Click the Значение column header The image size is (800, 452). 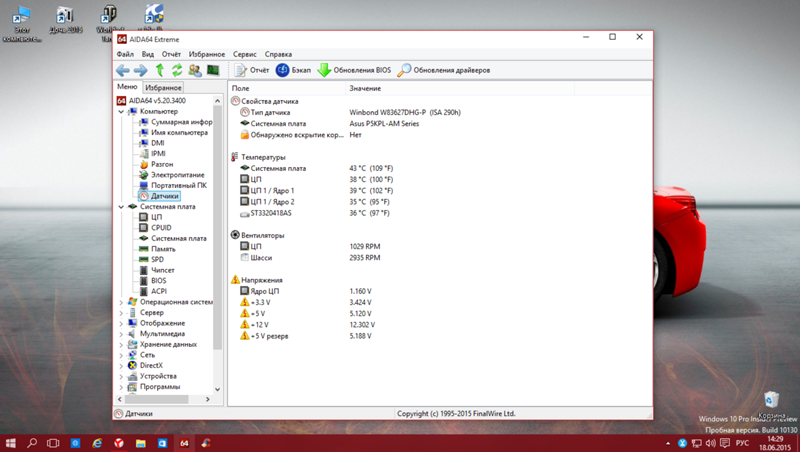pos(364,89)
